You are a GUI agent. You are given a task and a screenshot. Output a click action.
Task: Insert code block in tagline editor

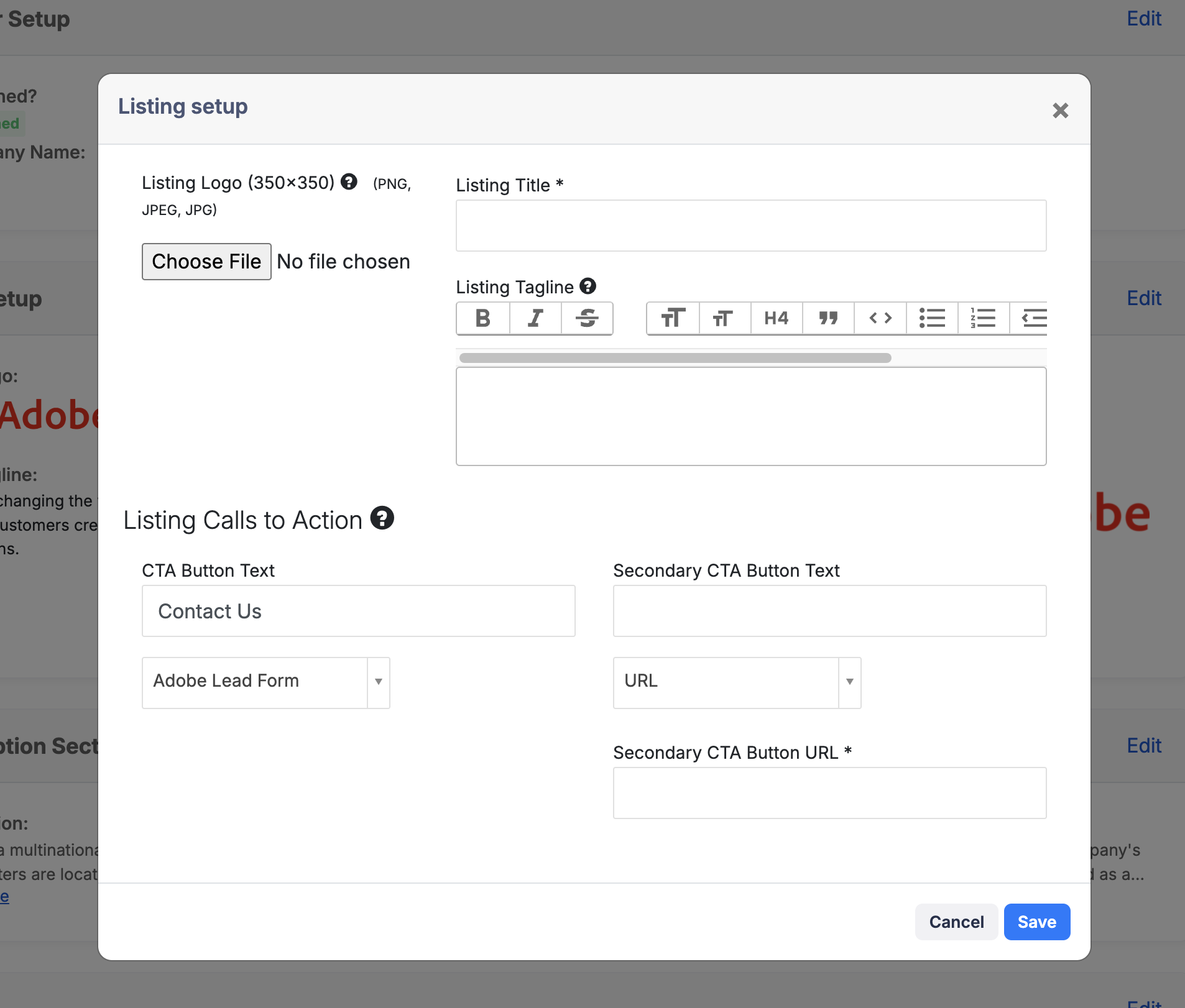click(x=880, y=318)
